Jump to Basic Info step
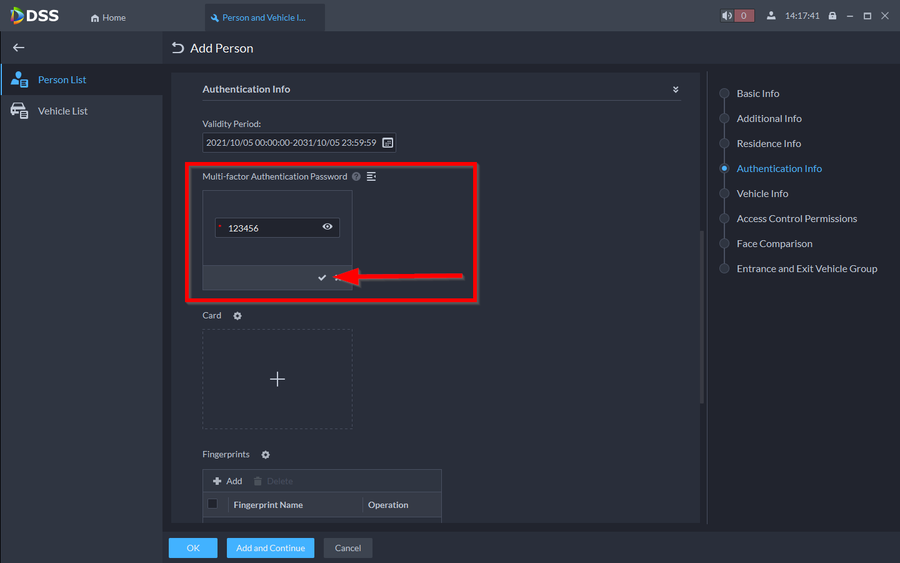This screenshot has width=900, height=563. coord(758,94)
